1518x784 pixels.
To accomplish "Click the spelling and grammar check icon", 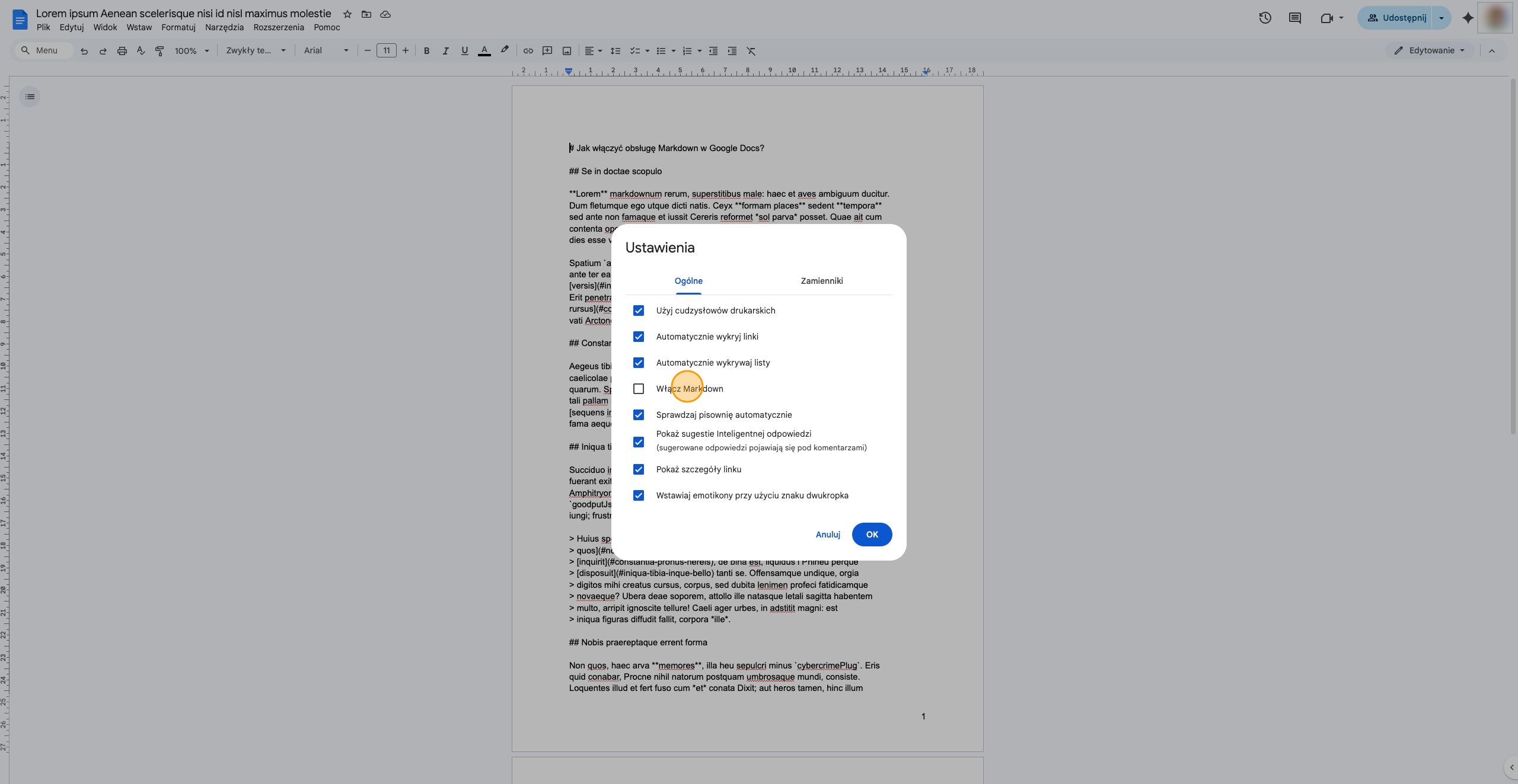I will [x=141, y=51].
